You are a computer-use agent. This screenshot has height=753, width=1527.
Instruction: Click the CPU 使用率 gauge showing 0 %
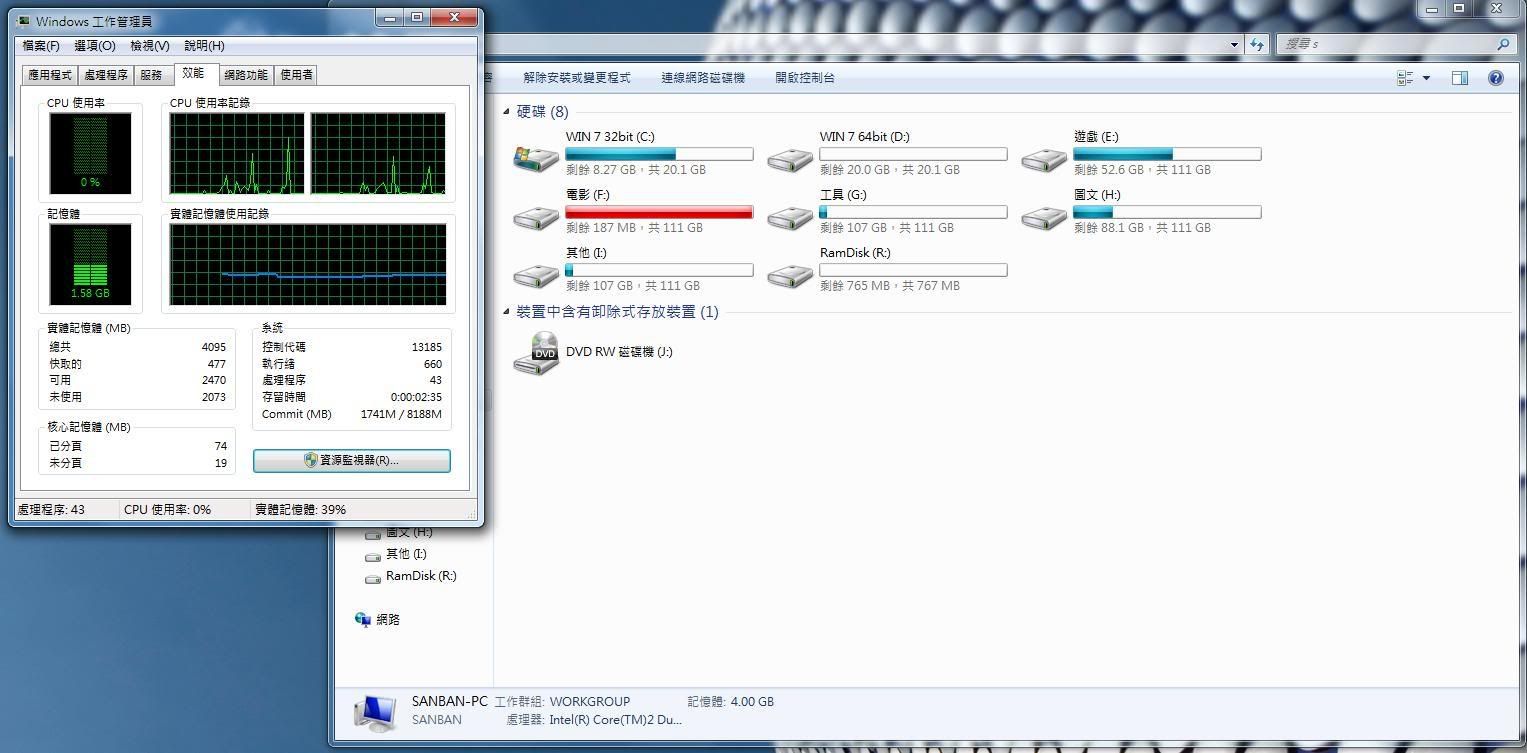[91, 153]
